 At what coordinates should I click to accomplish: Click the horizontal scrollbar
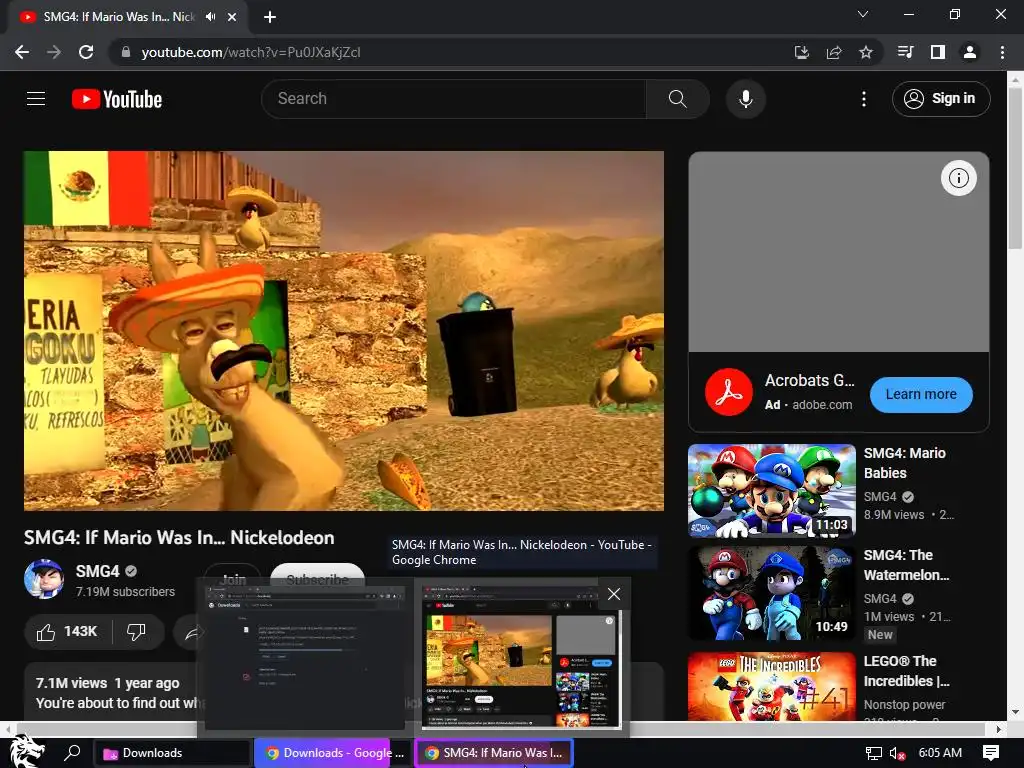click(x=500, y=728)
